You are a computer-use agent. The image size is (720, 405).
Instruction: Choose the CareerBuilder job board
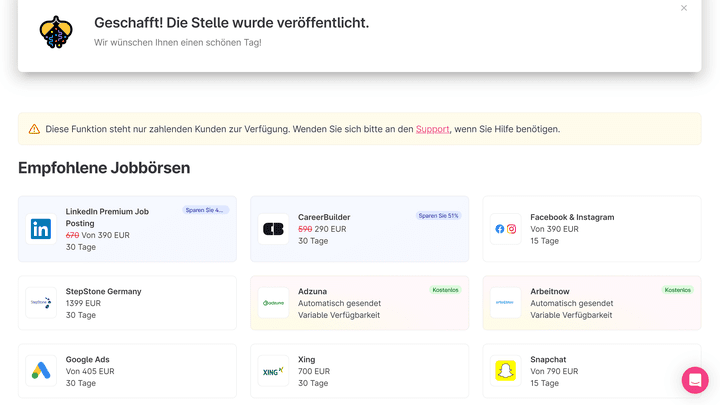(x=360, y=229)
